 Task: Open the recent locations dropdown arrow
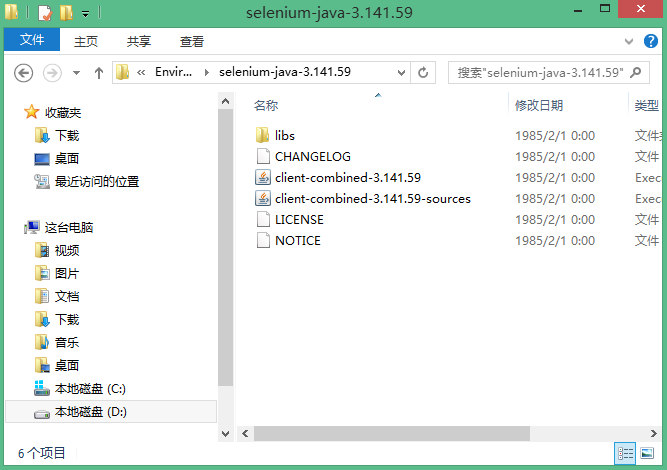pos(76,73)
